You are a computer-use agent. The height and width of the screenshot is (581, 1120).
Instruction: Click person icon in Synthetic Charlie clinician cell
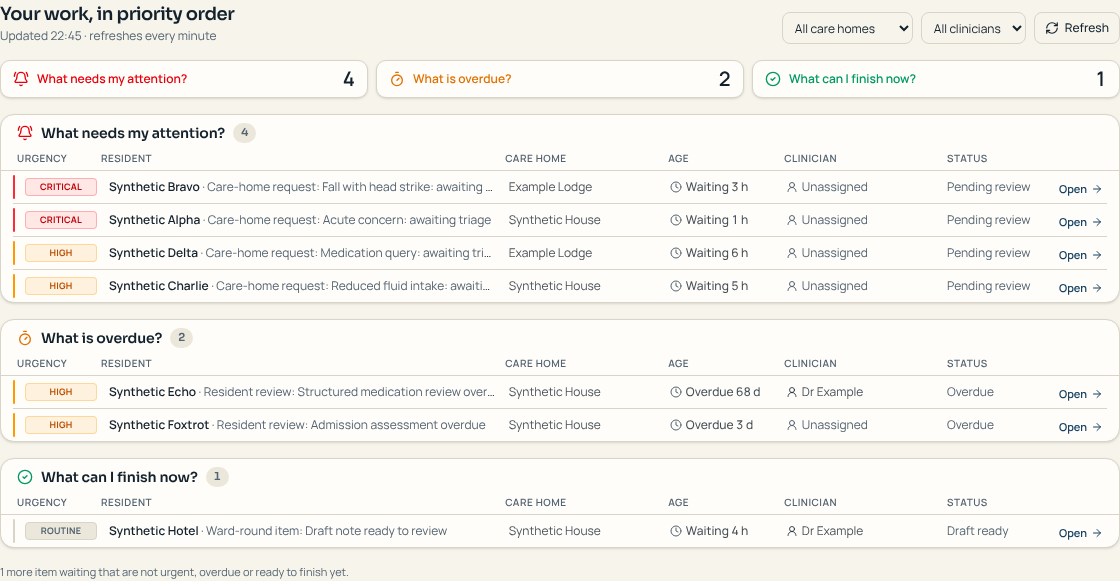click(x=791, y=286)
